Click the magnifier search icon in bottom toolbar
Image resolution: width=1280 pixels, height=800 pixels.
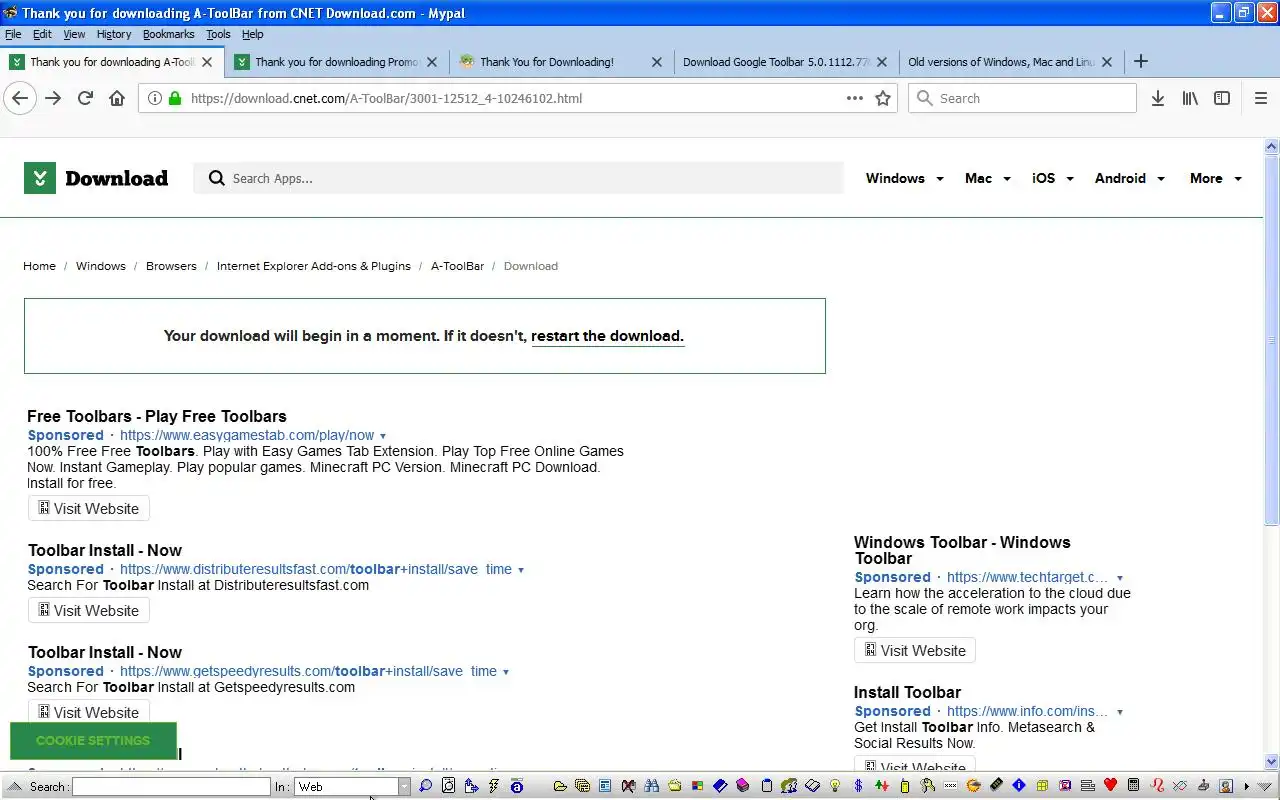point(425,786)
